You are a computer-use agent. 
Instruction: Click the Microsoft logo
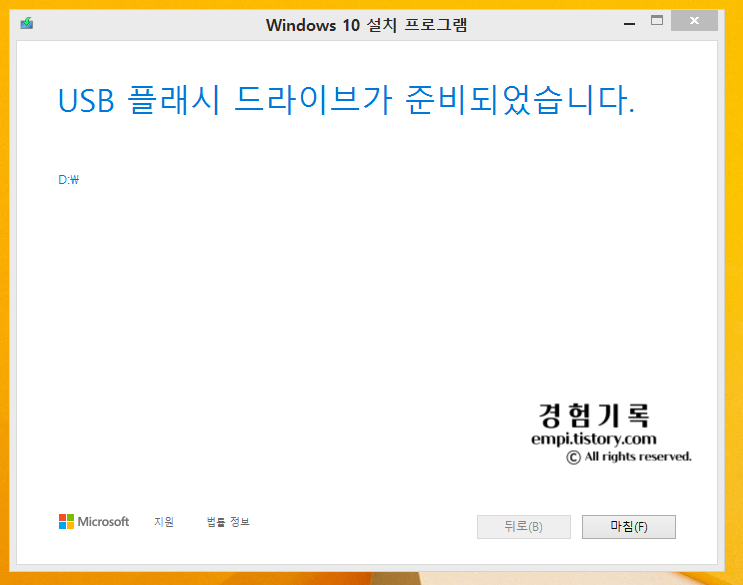pyautogui.click(x=94, y=522)
